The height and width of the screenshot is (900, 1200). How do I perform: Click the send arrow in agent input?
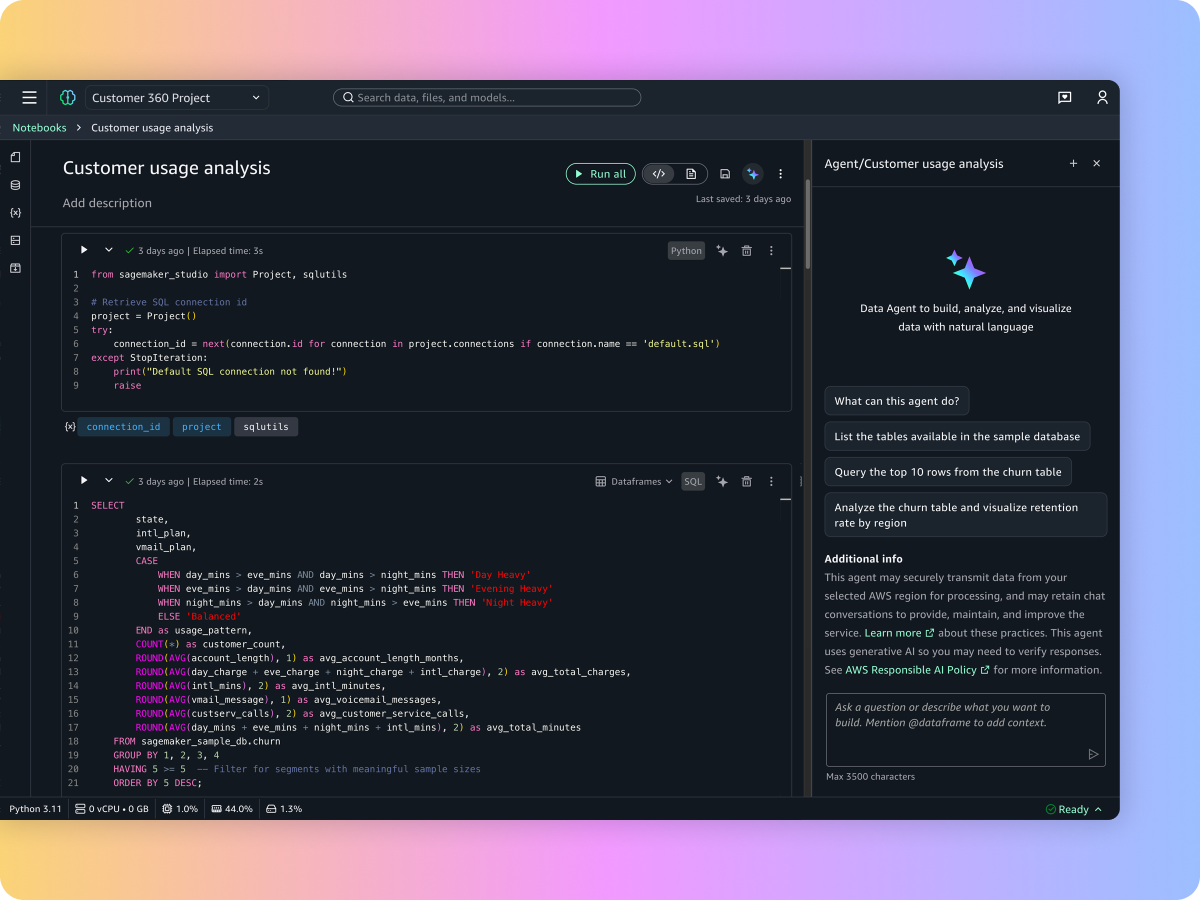pyautogui.click(x=1093, y=754)
